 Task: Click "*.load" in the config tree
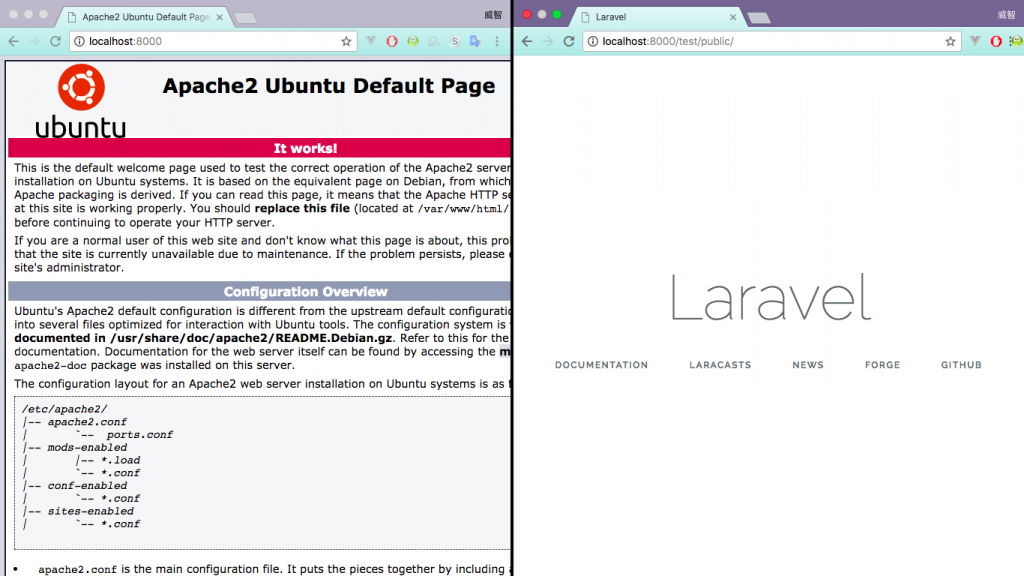coord(120,460)
